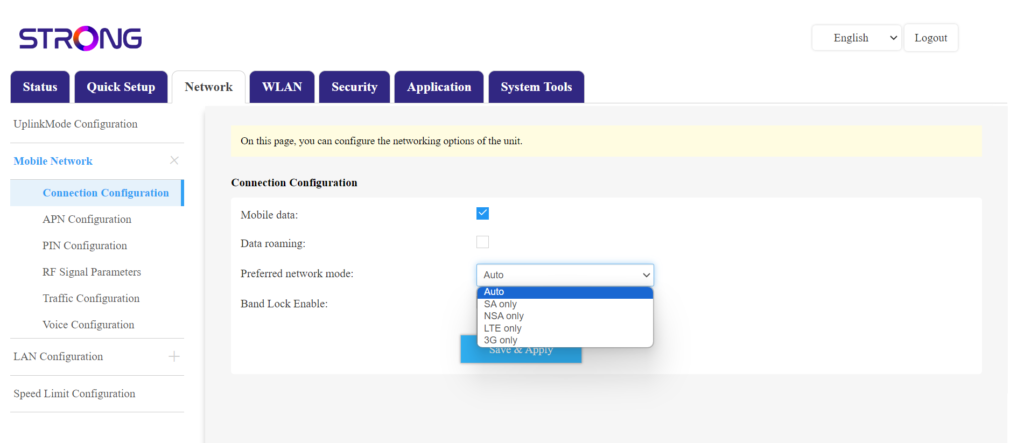Enable the Data roaming checkbox
Image resolution: width=1024 pixels, height=443 pixels.
[483, 242]
